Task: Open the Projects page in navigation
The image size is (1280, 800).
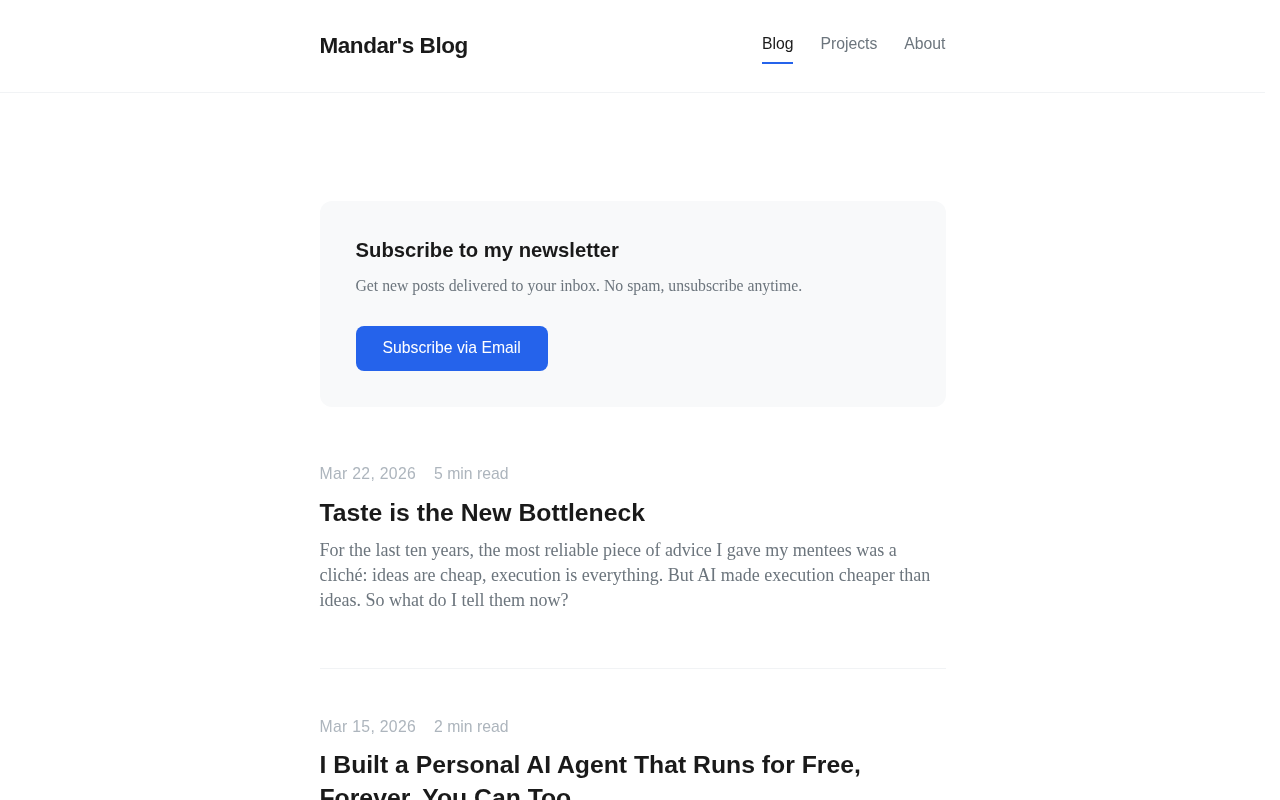Action: [848, 44]
